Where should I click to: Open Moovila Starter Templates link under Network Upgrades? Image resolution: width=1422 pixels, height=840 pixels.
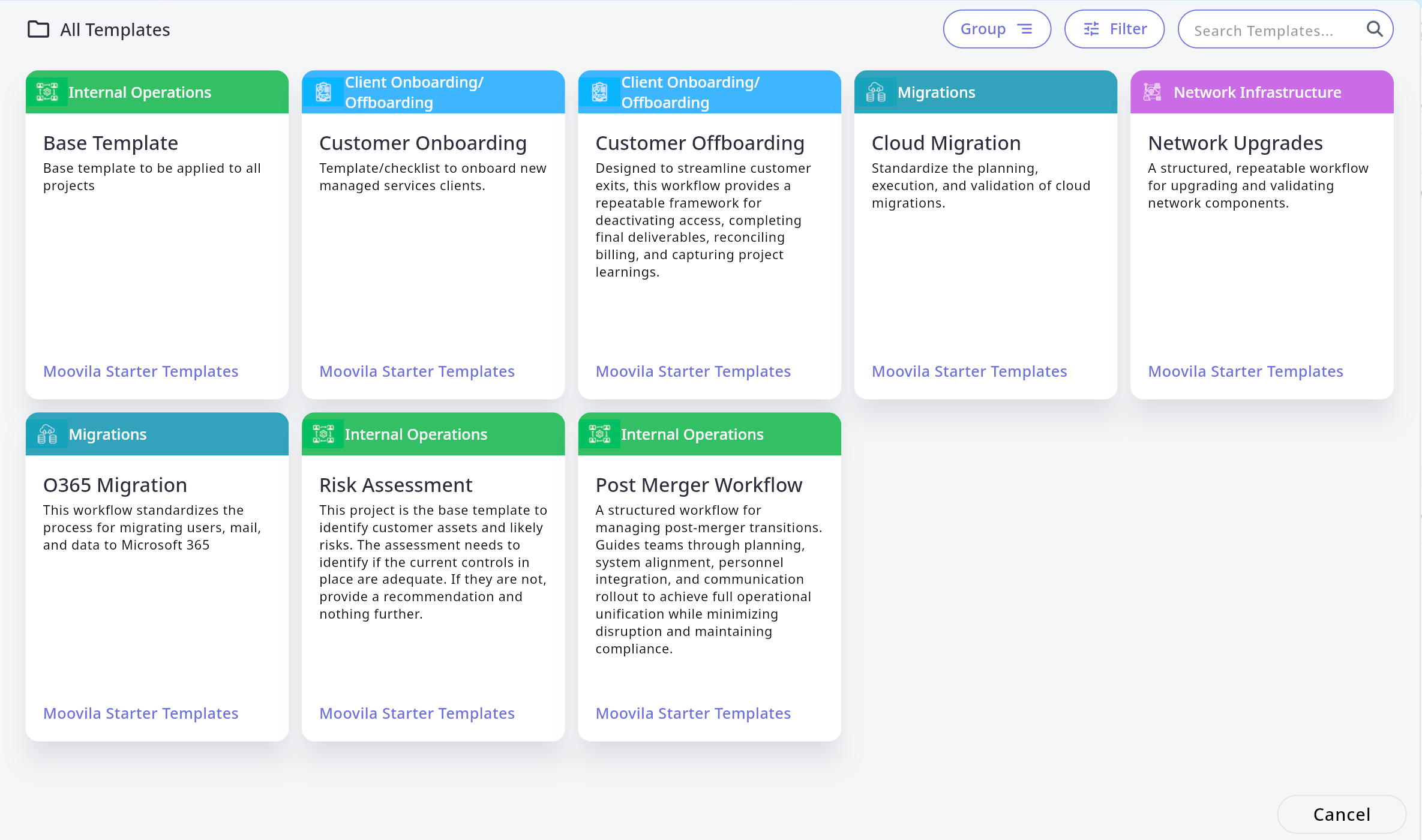(x=1245, y=371)
